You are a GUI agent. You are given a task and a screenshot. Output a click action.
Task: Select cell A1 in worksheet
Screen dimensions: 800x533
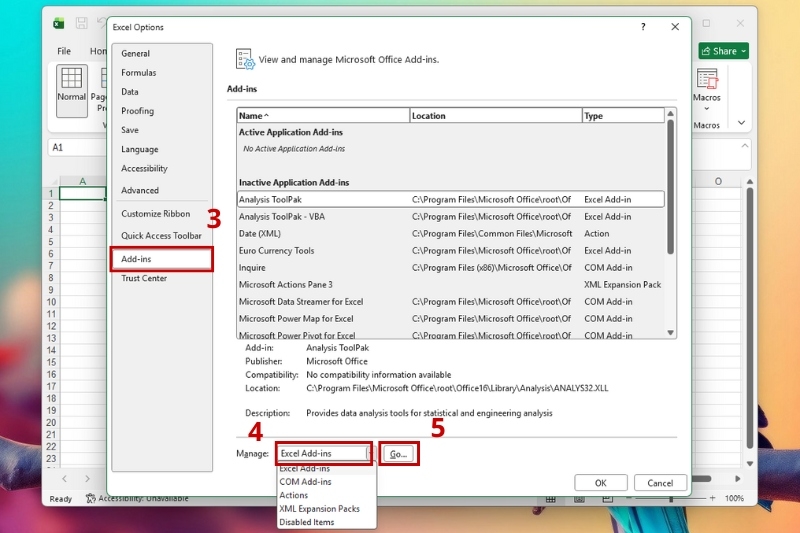pyautogui.click(x=83, y=193)
